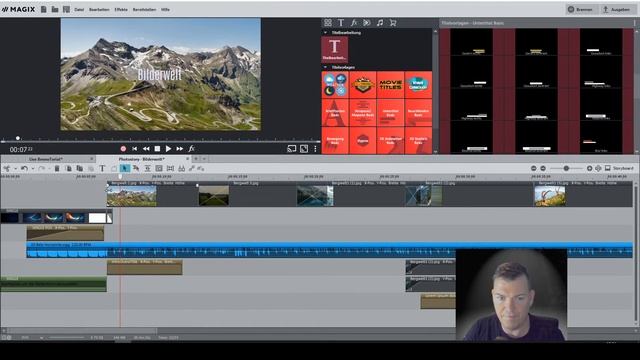Click the large T title editing tile

point(335,49)
